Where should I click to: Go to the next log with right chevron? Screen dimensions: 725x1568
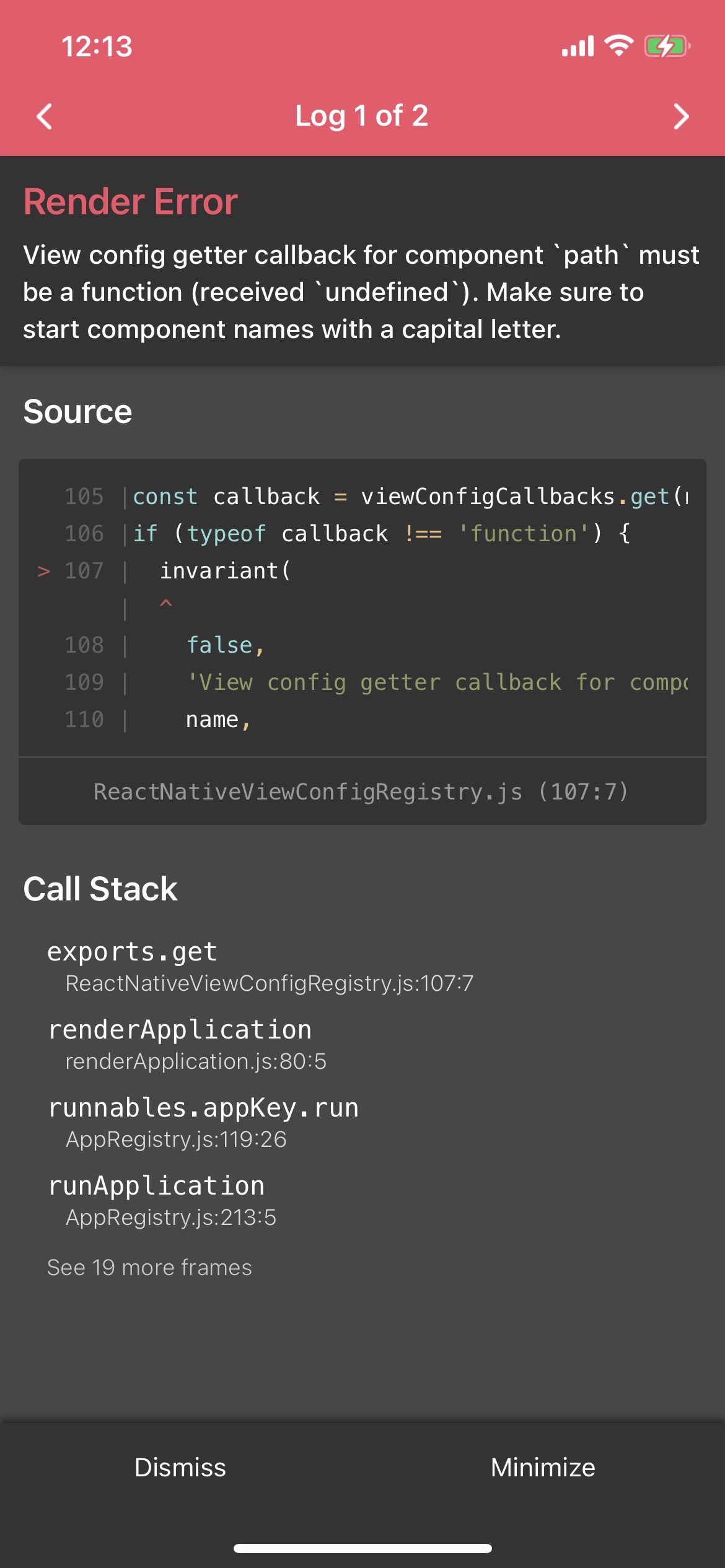pos(680,116)
